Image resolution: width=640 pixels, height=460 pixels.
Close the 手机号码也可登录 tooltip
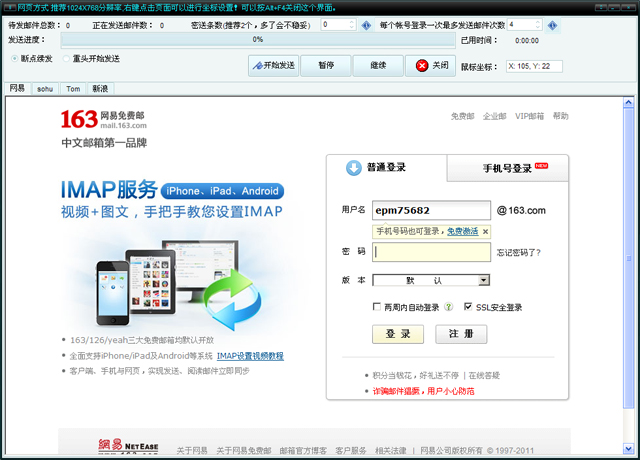[x=485, y=232]
